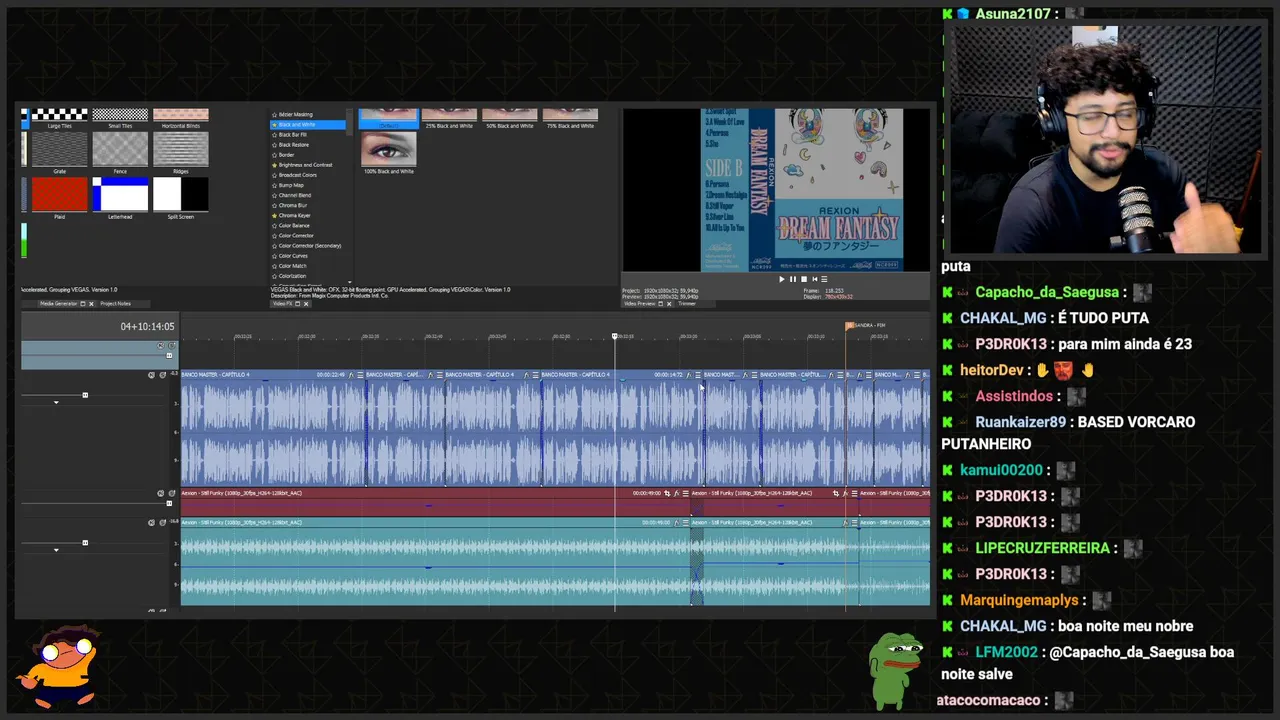This screenshot has width=1280, height=720.
Task: Choose Black Restore in the FX list
Action: (294, 145)
